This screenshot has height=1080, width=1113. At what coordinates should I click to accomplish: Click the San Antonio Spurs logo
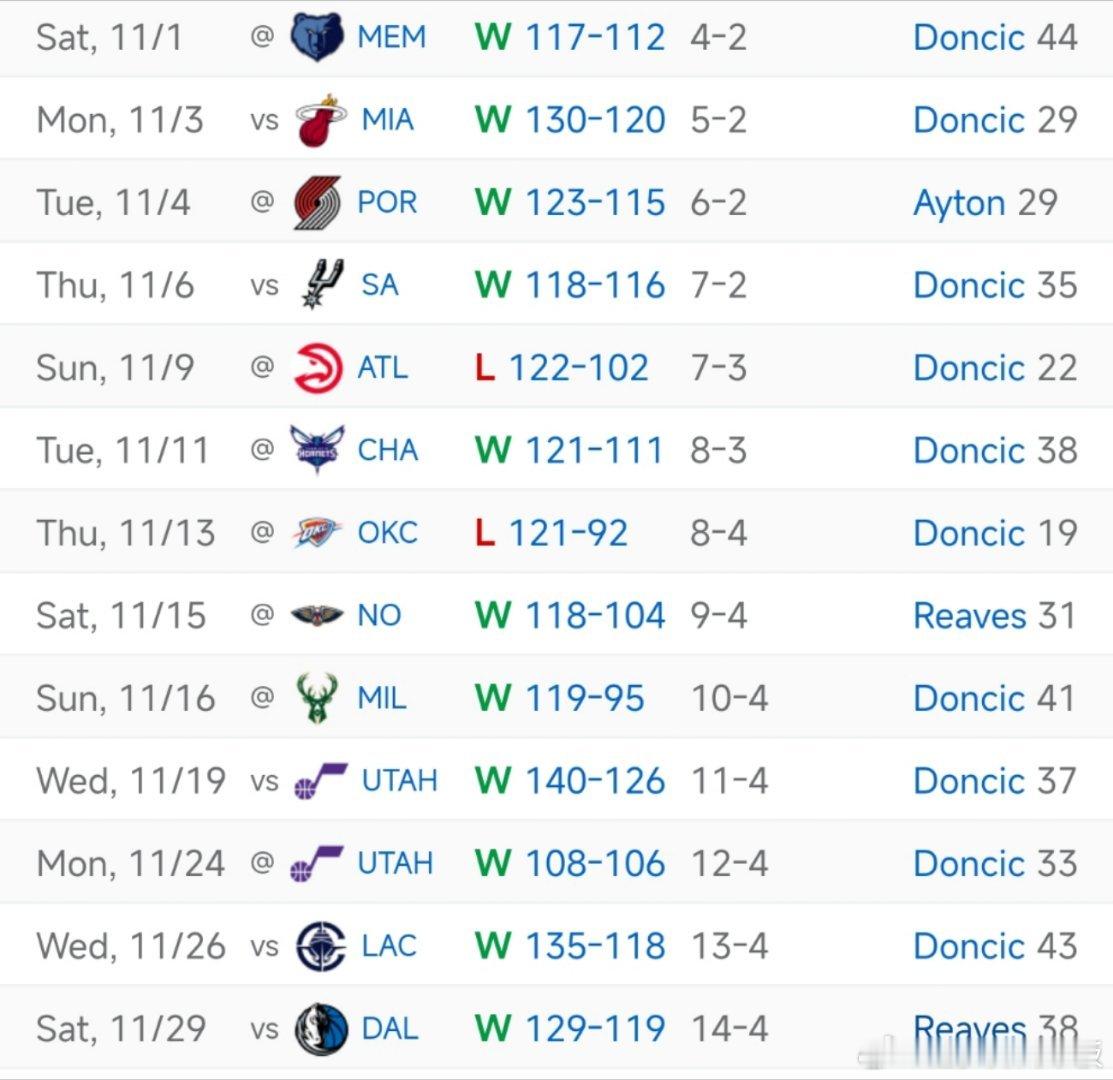pos(322,285)
